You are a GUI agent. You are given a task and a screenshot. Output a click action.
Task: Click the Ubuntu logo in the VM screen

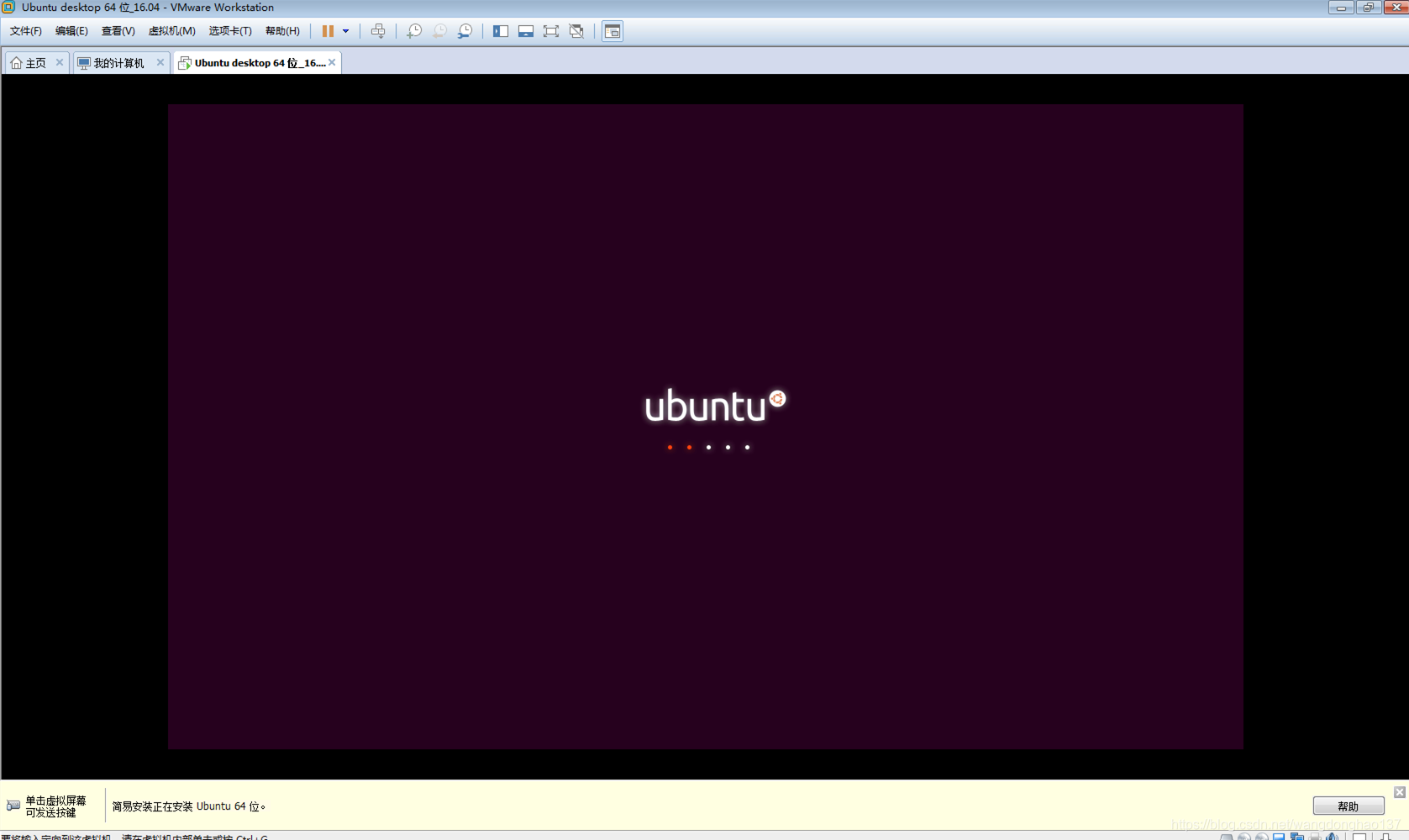(715, 406)
